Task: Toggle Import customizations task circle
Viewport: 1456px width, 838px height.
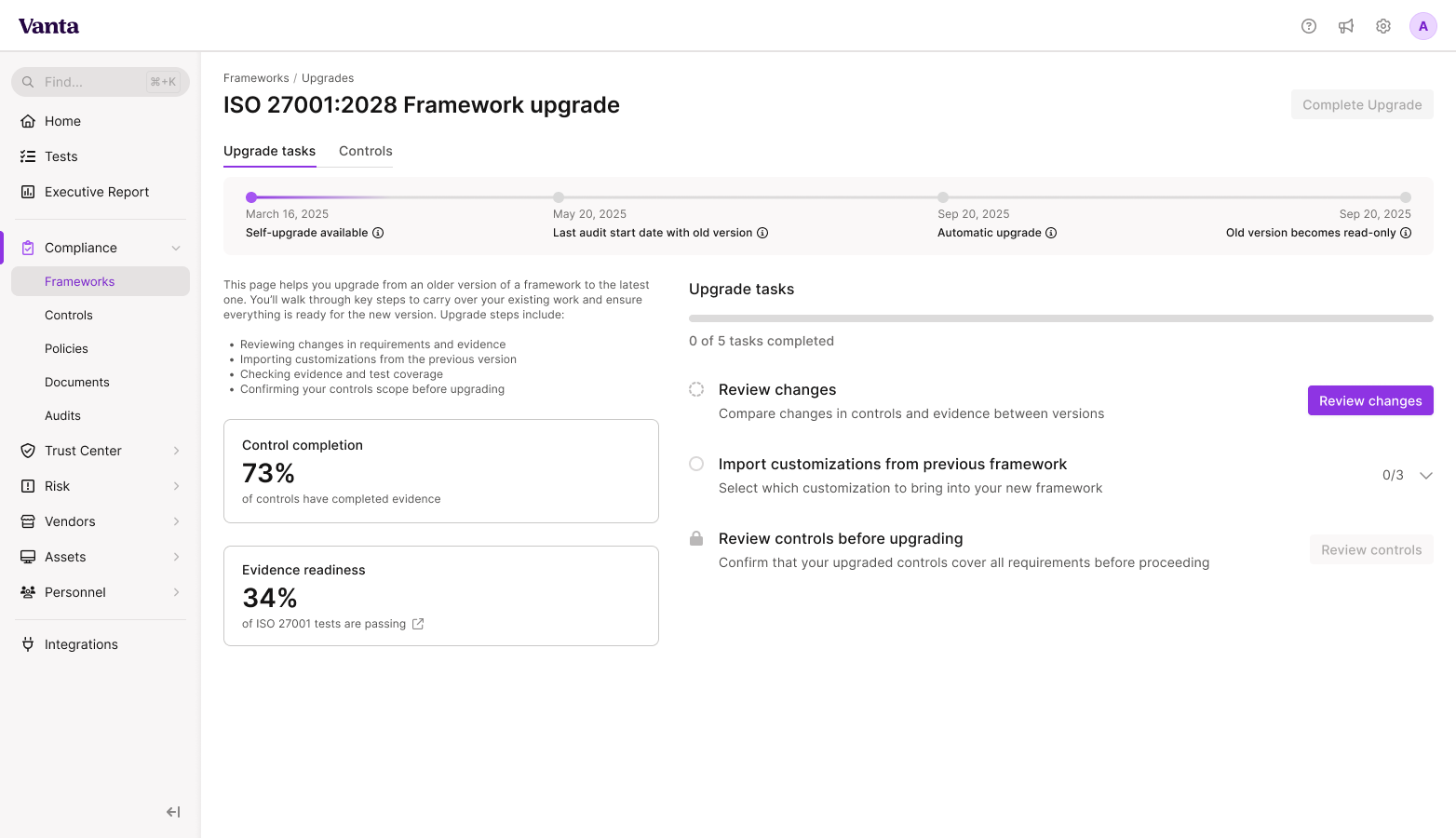Action: [x=696, y=464]
